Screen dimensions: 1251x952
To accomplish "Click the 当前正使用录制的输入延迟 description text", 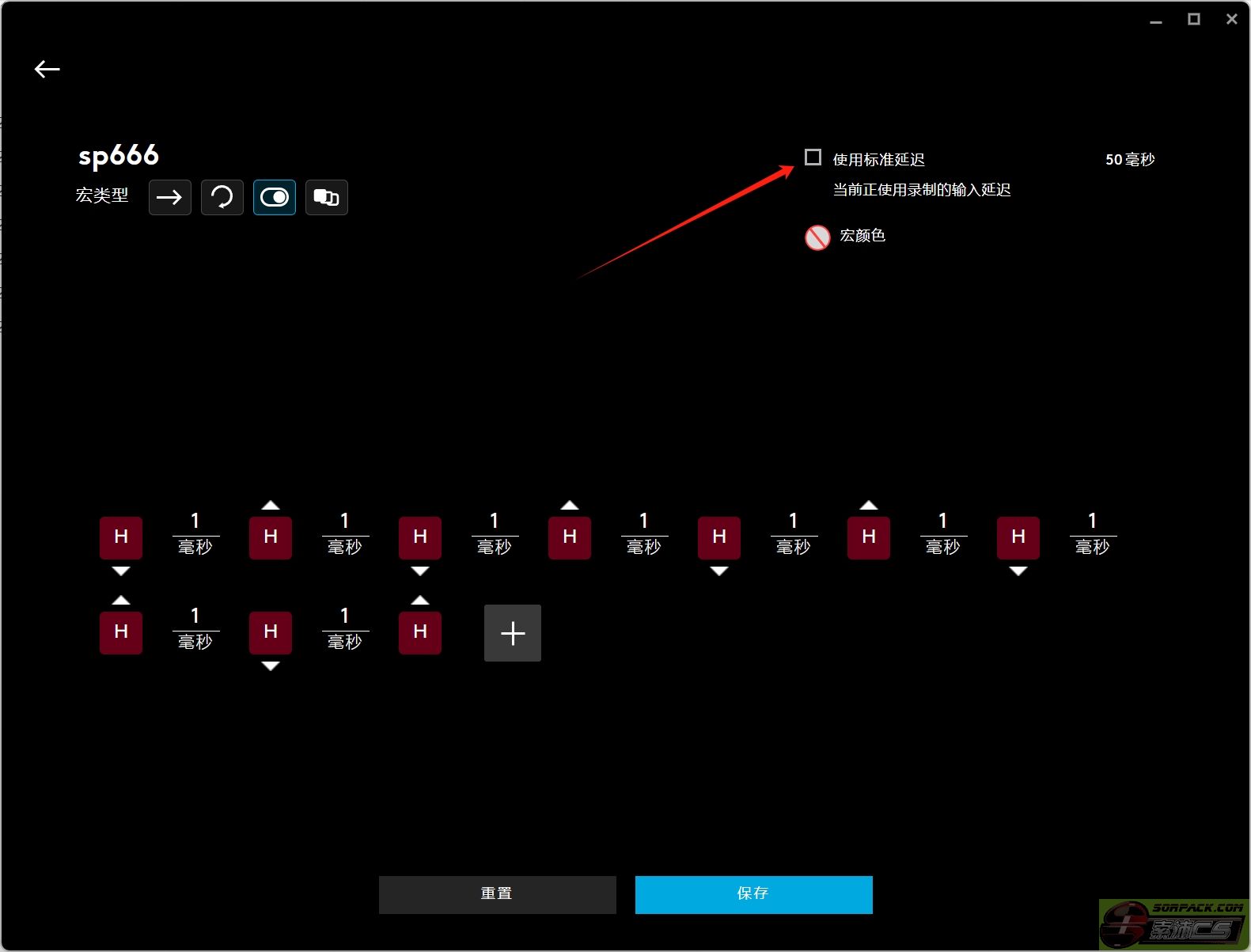I will 921,190.
